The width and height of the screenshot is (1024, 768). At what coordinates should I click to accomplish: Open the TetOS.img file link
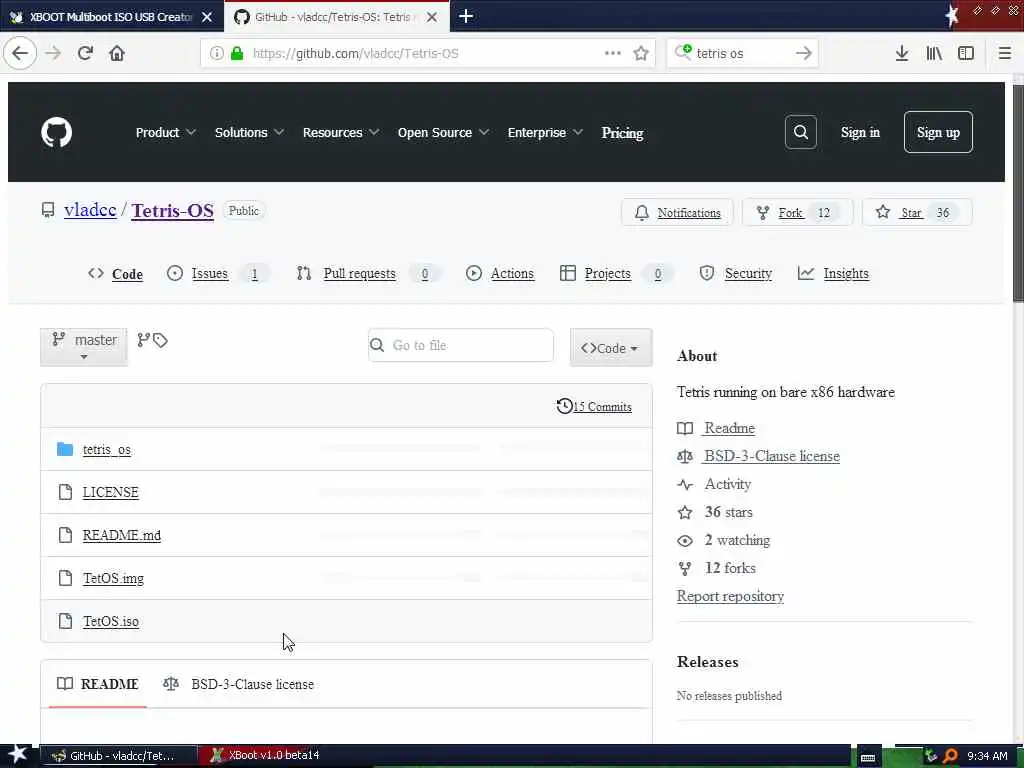click(x=113, y=578)
